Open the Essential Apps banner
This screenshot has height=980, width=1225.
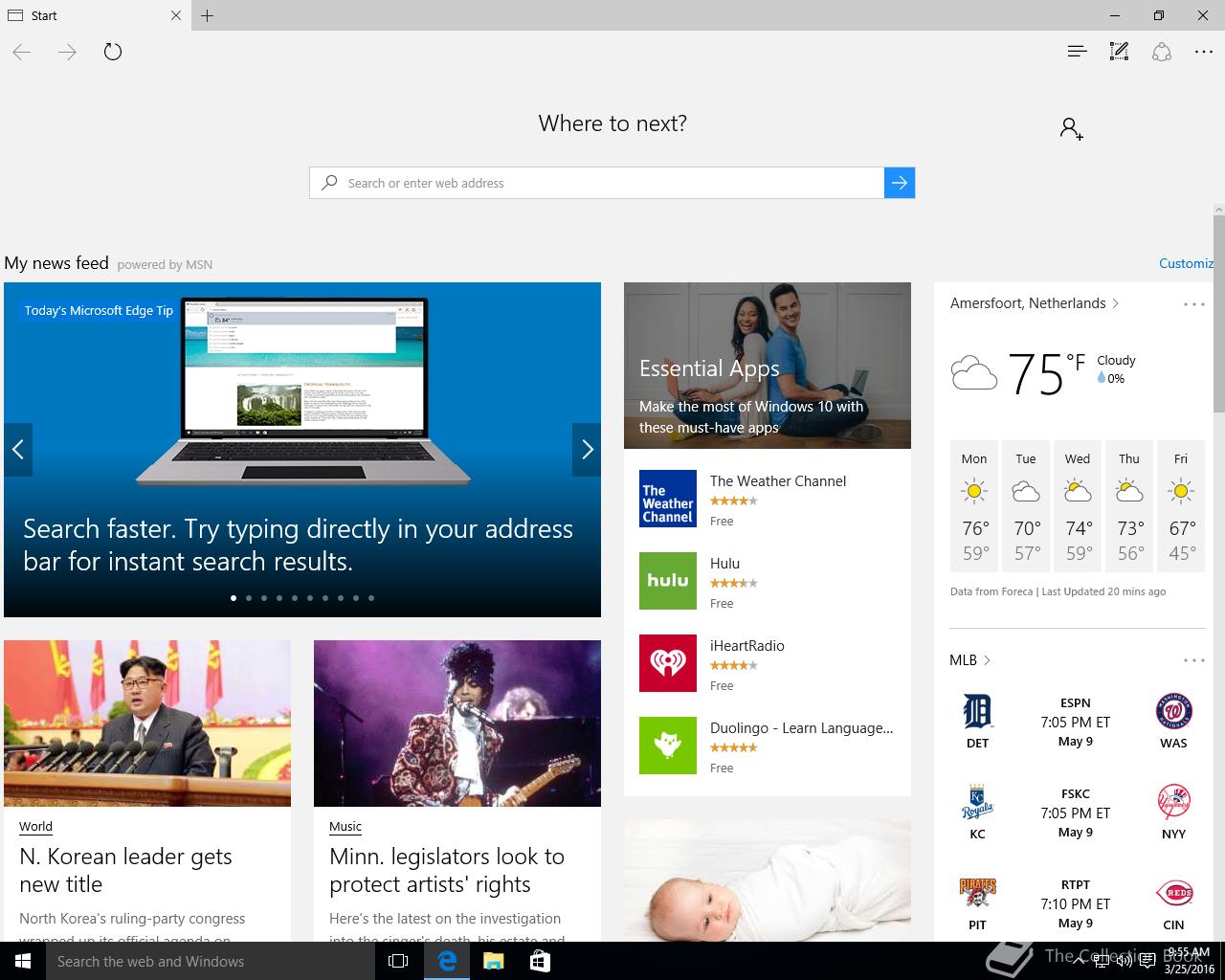768,366
